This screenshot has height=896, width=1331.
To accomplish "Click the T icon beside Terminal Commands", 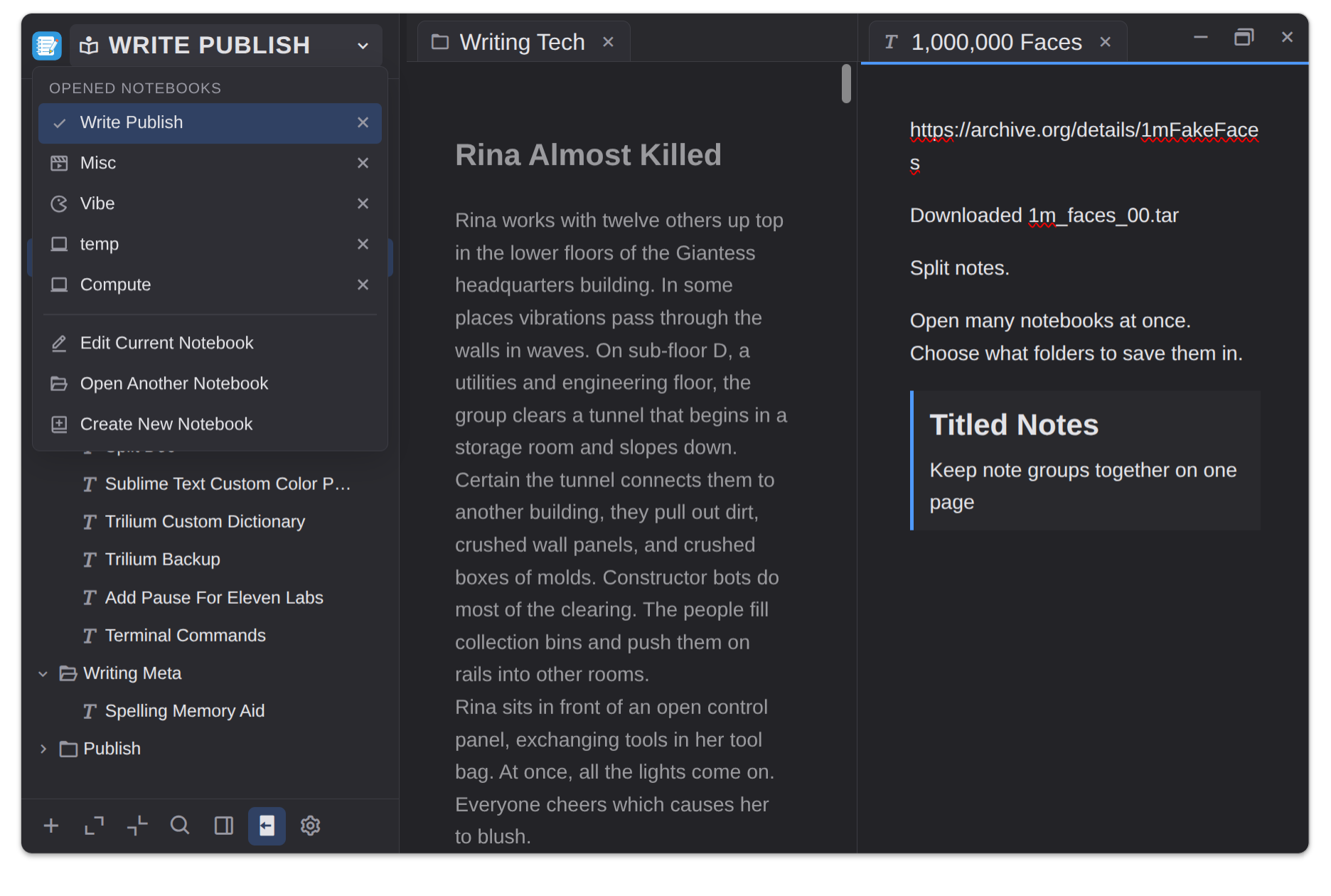I will tap(89, 636).
